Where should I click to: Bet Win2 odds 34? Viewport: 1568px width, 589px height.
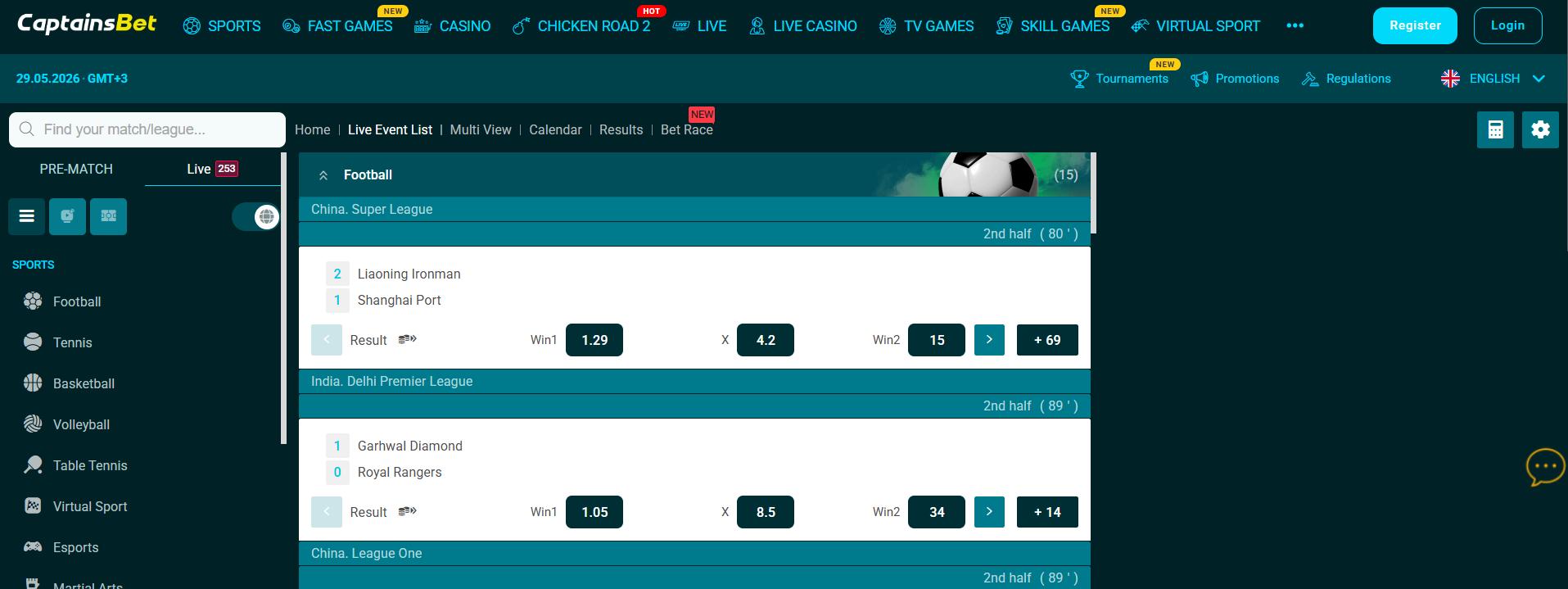[937, 512]
